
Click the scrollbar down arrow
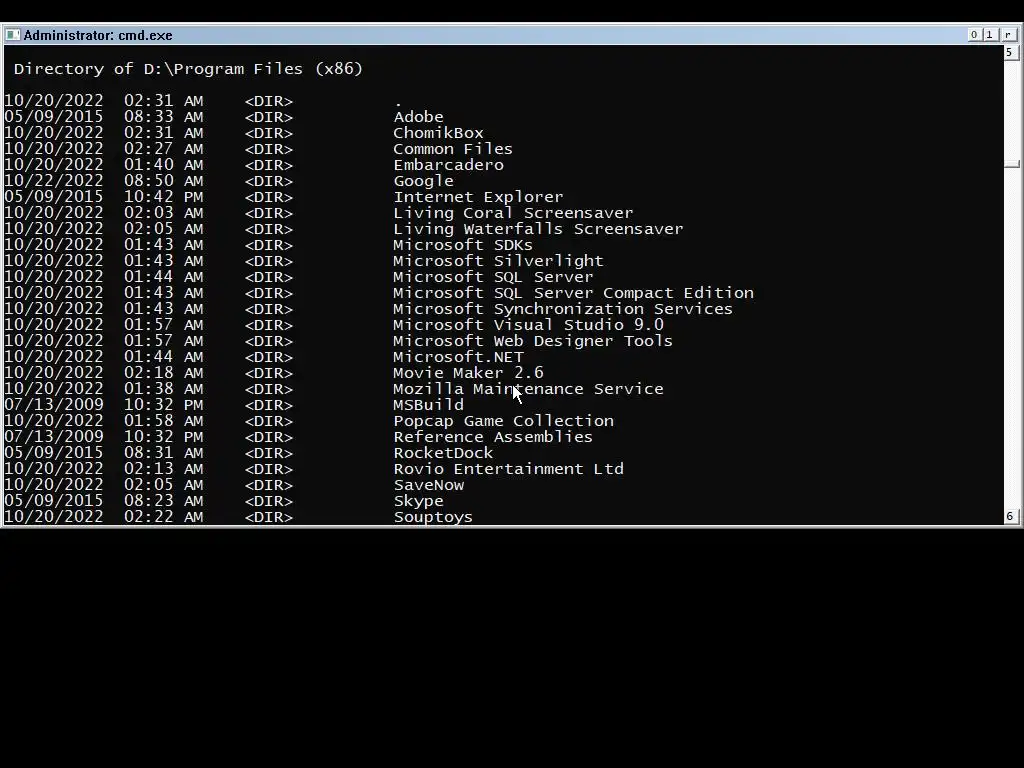1010,517
